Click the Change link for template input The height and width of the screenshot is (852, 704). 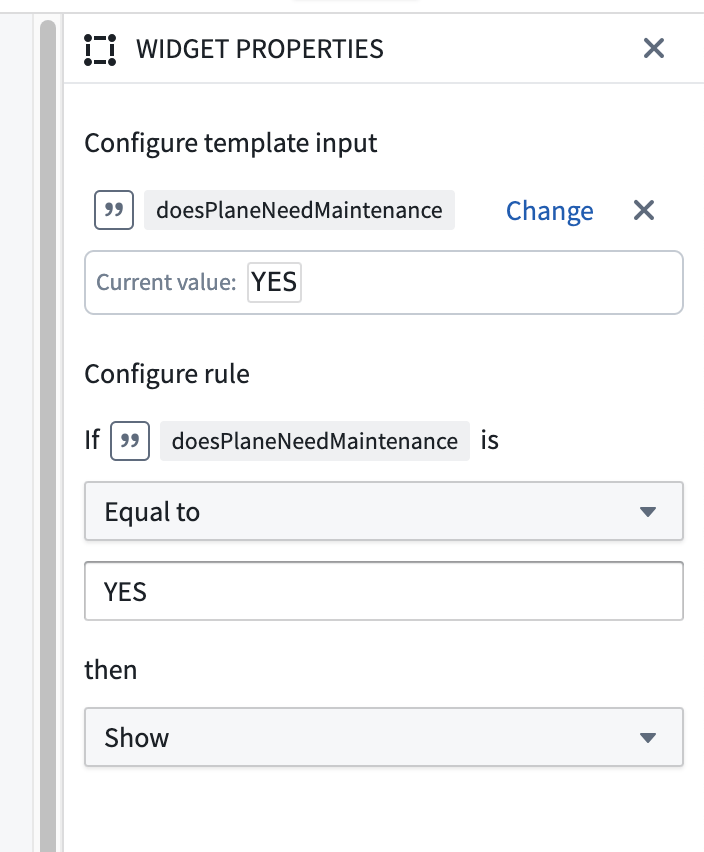point(550,210)
